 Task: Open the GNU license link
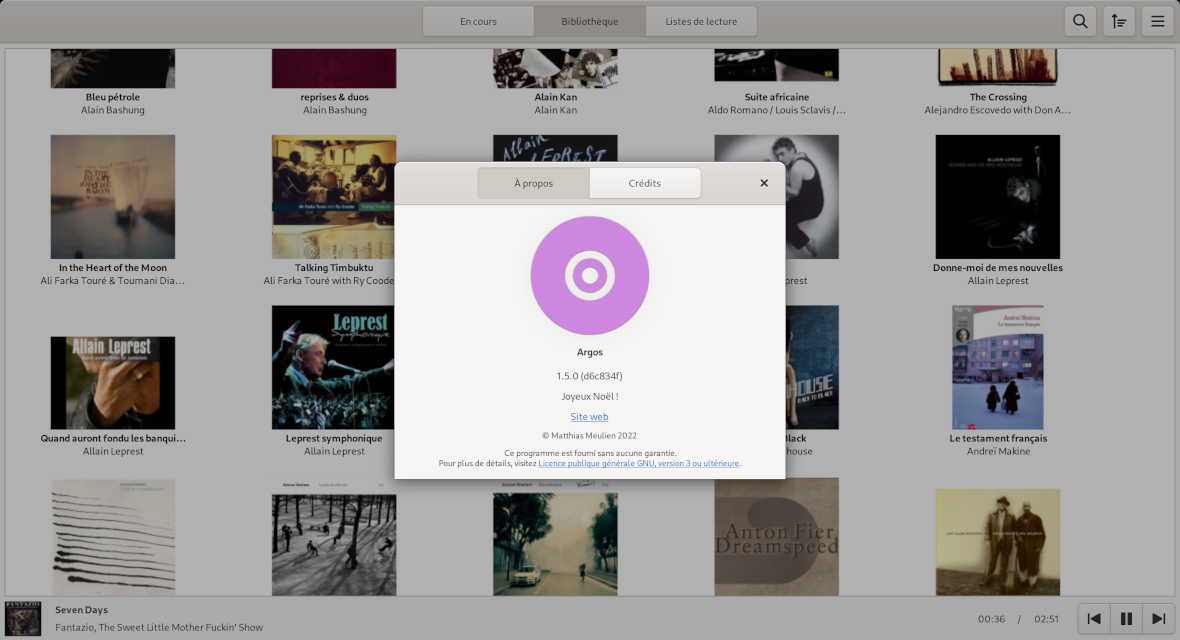pos(638,463)
